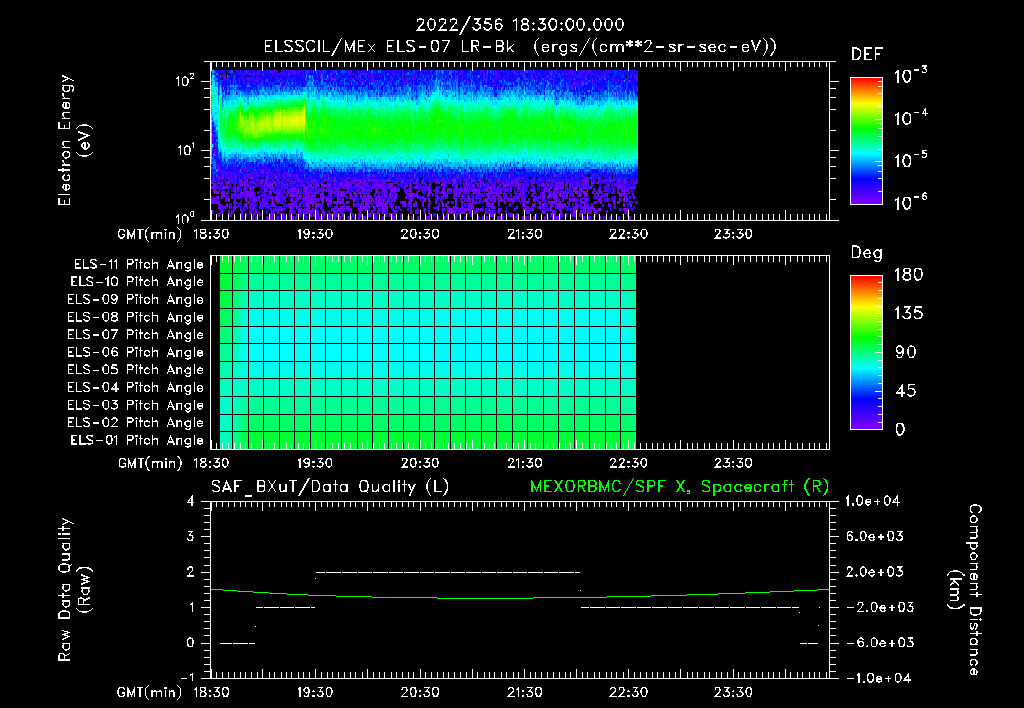The height and width of the screenshot is (708, 1024).
Task: Click the green MEXORBMC/SPF X, Spacecraft (R) title
Action: tap(679, 487)
